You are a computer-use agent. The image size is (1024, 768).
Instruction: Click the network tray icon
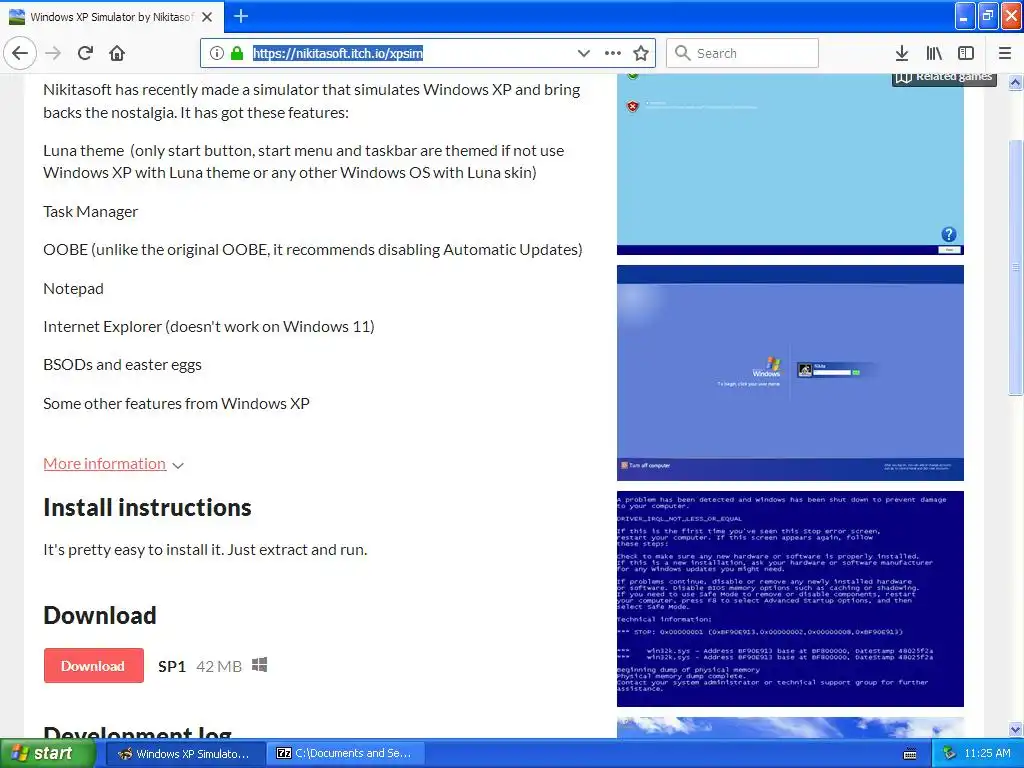point(949,754)
